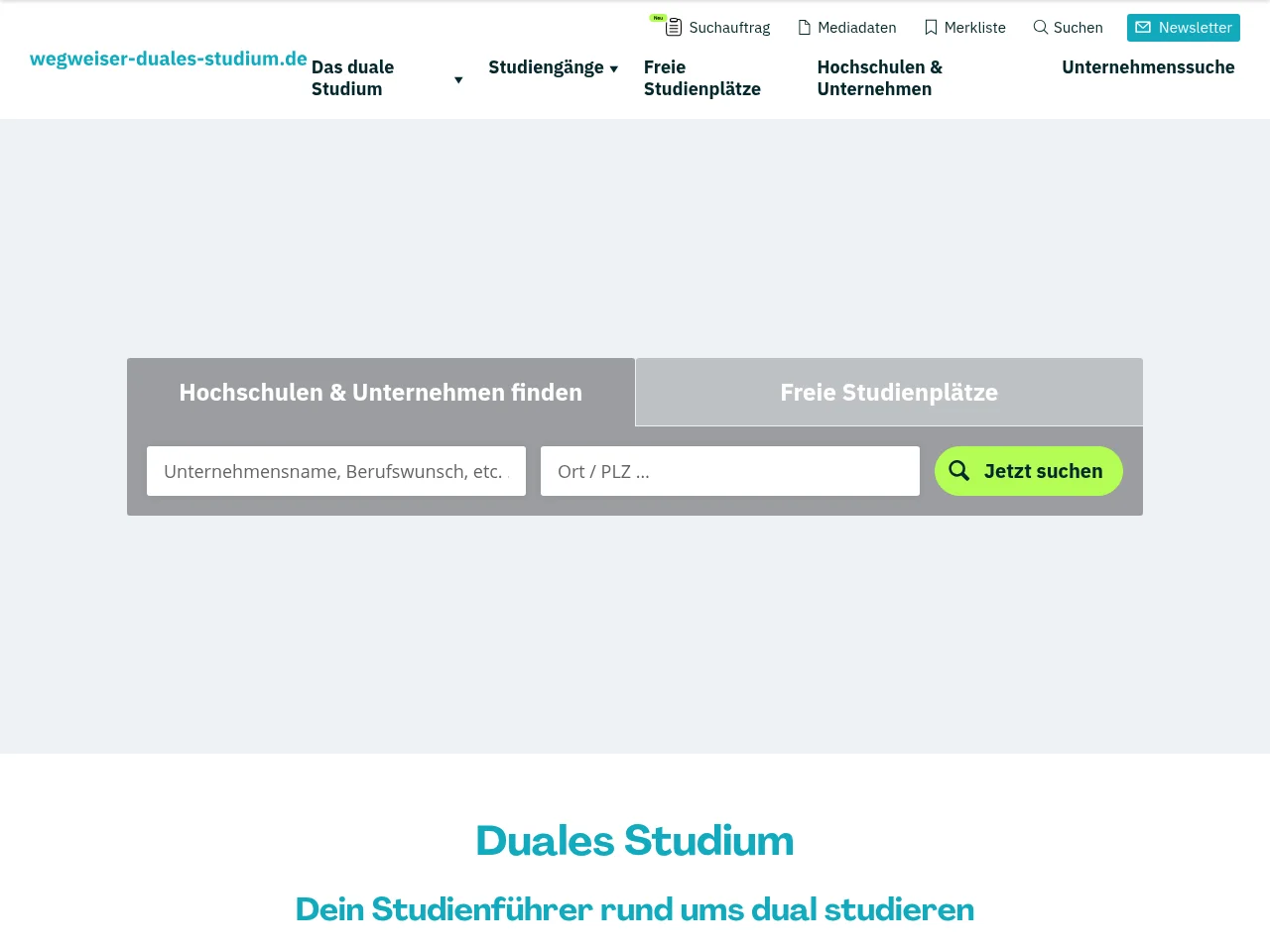This screenshot has width=1270, height=952.
Task: Subscribe via the Newsletter button label
Action: (x=1196, y=28)
